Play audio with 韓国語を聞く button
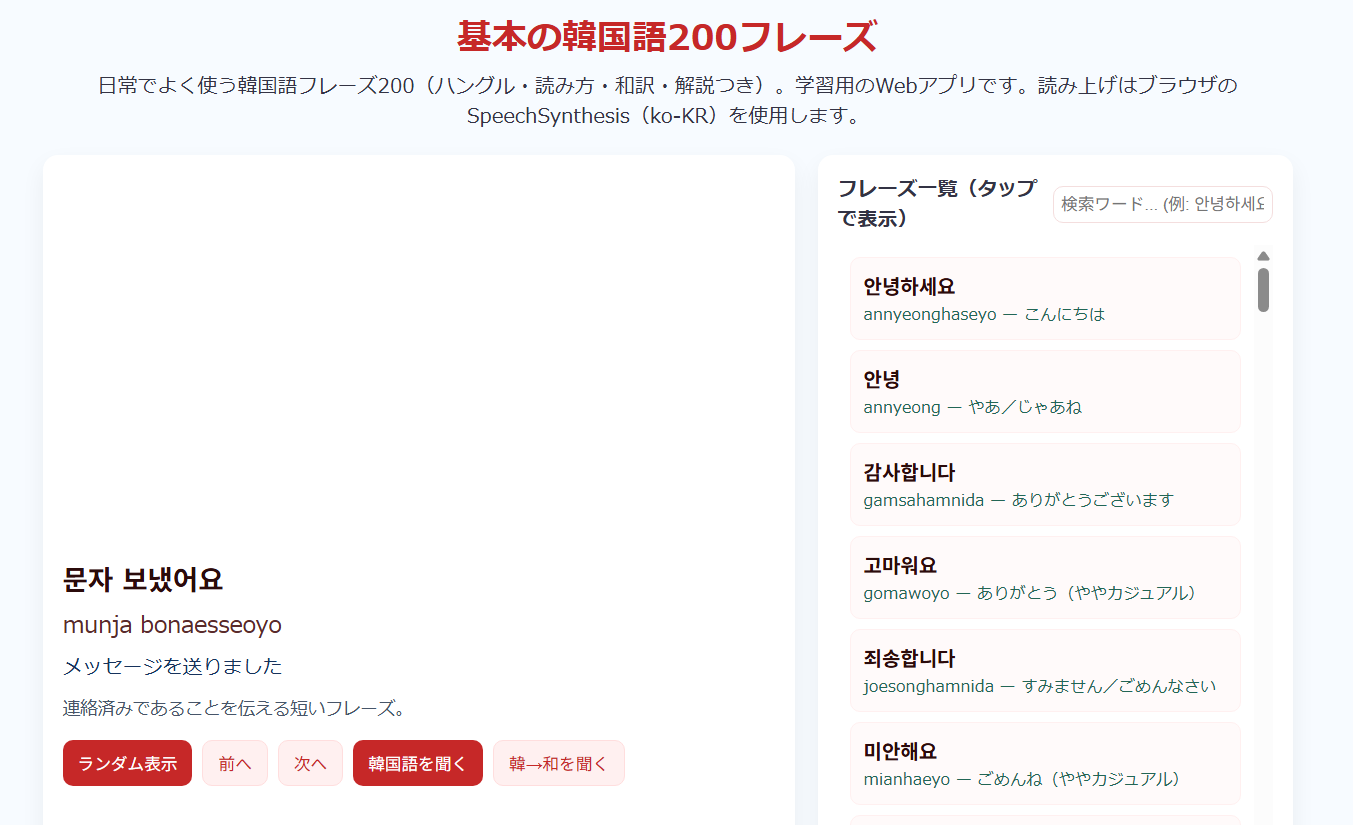The width and height of the screenshot is (1353, 825). [418, 763]
